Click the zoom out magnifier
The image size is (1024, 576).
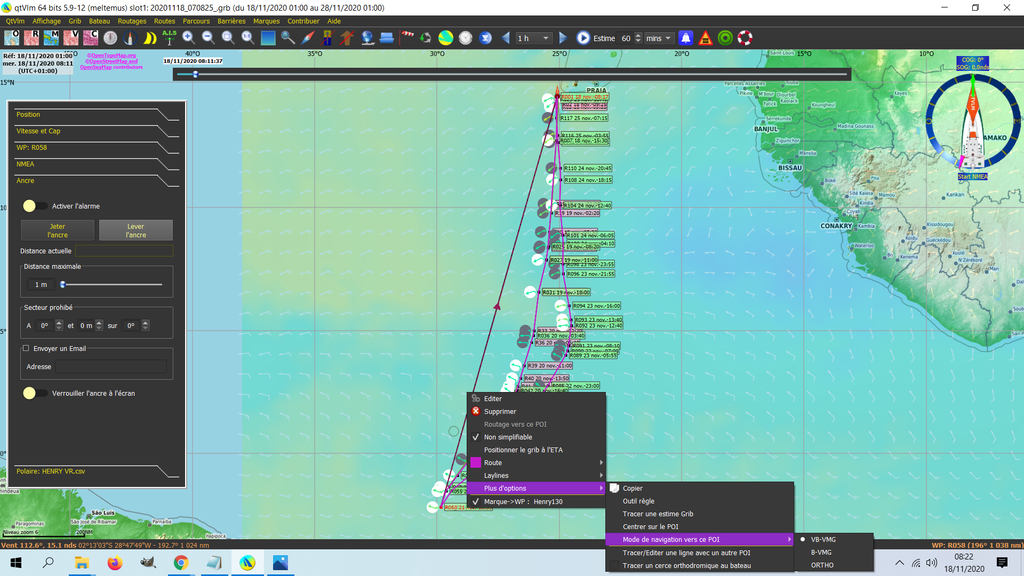(208, 38)
